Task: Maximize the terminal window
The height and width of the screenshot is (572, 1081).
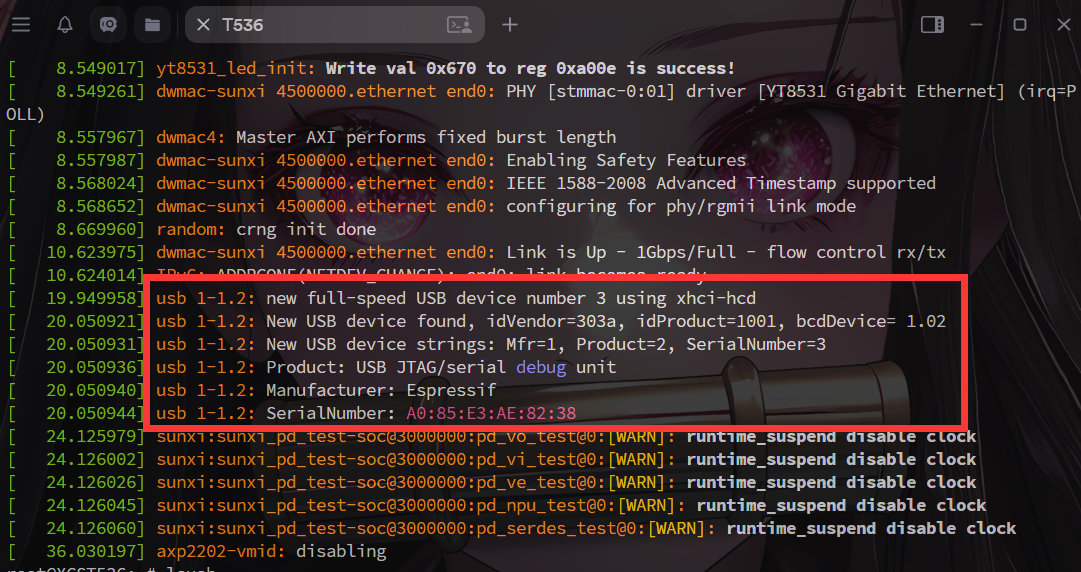Action: pos(1020,25)
